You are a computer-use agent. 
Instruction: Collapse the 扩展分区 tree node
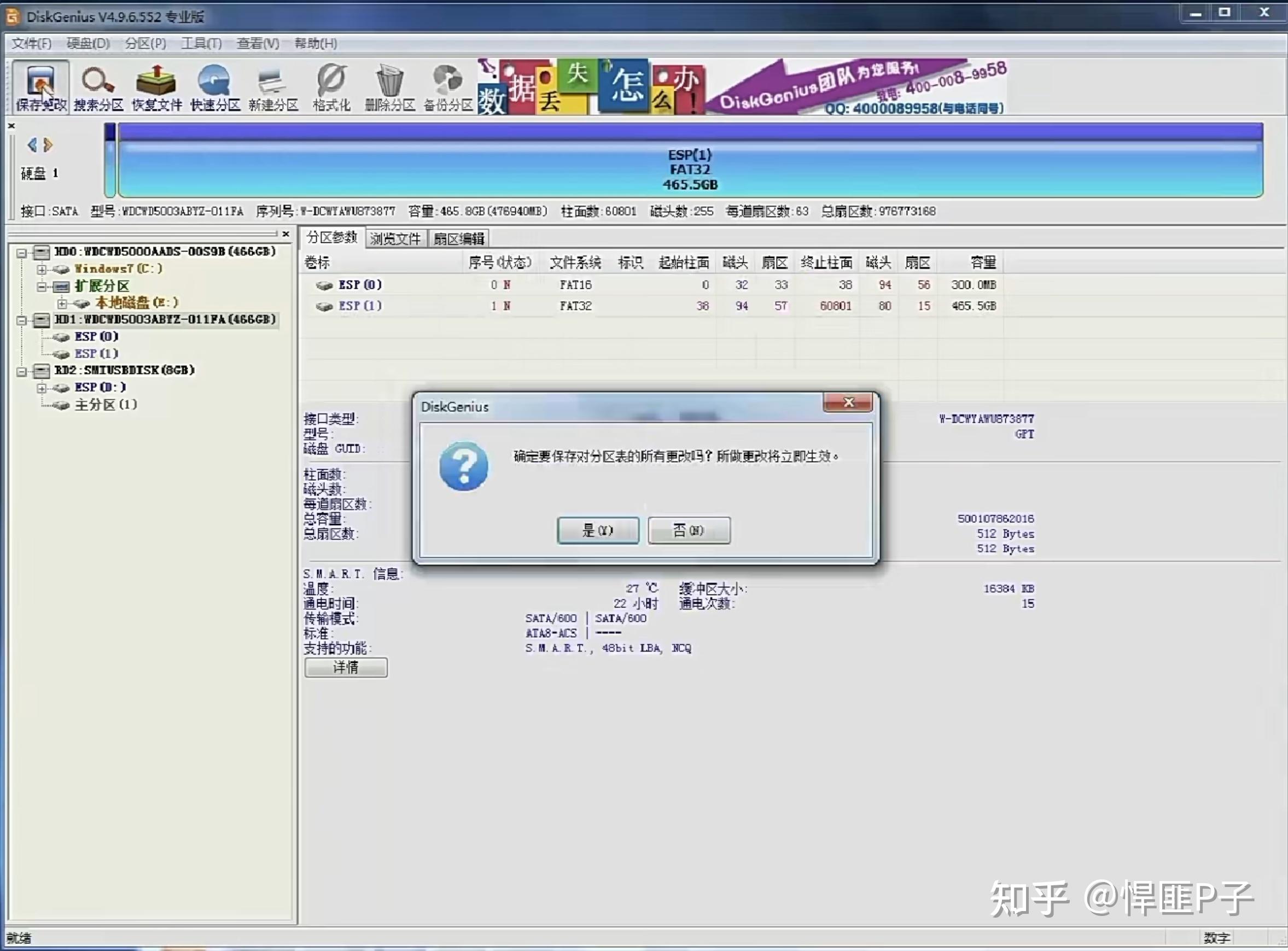pos(42,286)
